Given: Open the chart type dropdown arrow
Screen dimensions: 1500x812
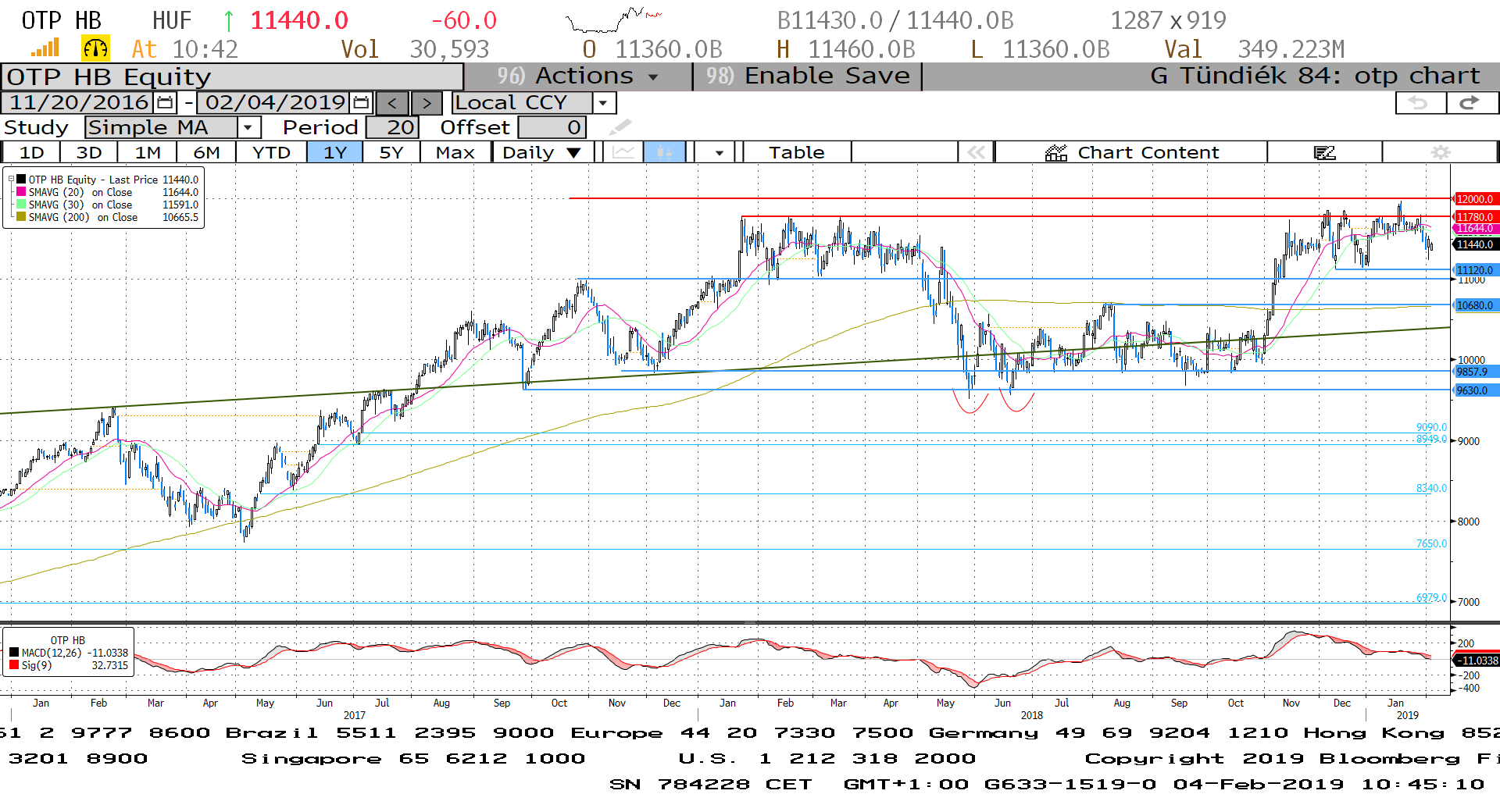Looking at the screenshot, I should (719, 152).
